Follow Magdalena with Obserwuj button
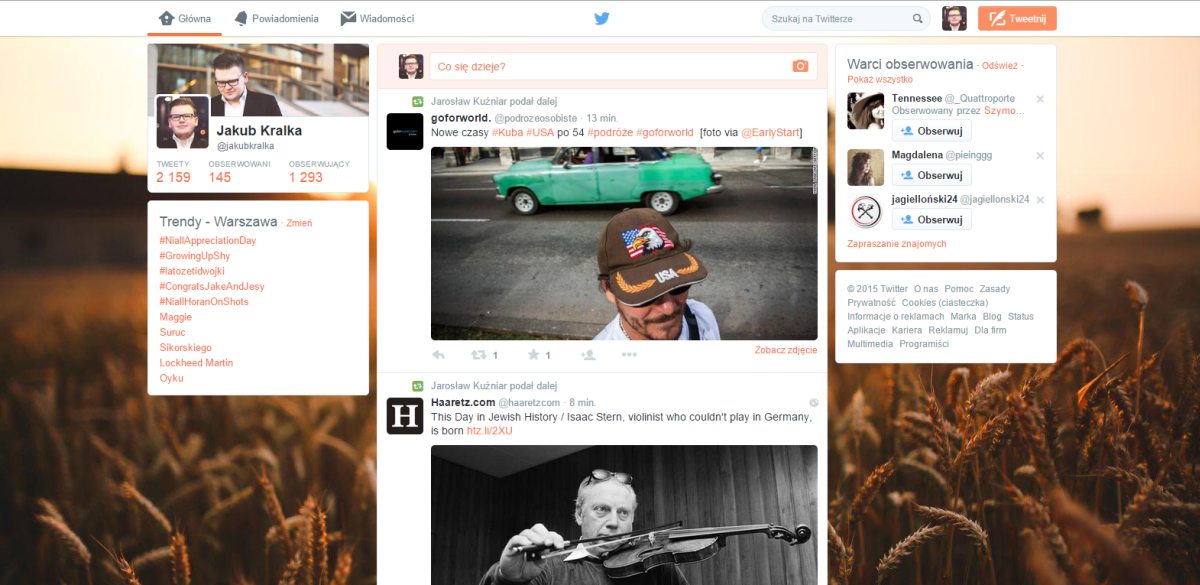Screen dimensions: 1200x585 point(932,175)
